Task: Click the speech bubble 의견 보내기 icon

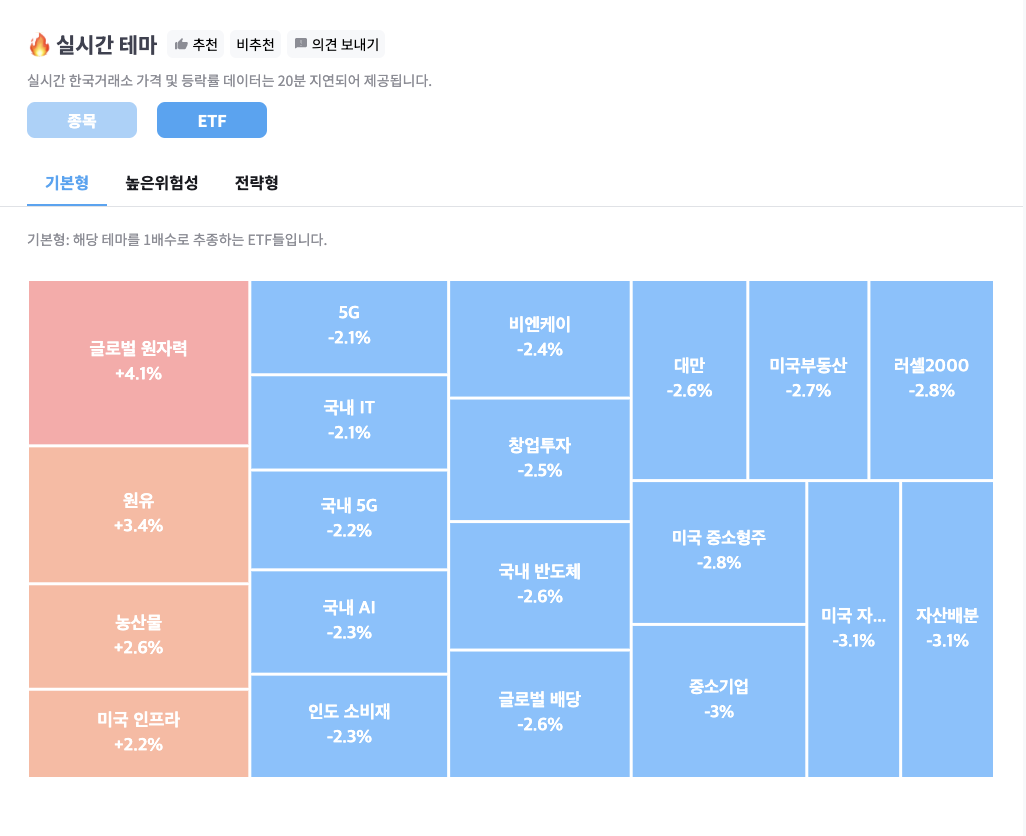Action: click(300, 44)
